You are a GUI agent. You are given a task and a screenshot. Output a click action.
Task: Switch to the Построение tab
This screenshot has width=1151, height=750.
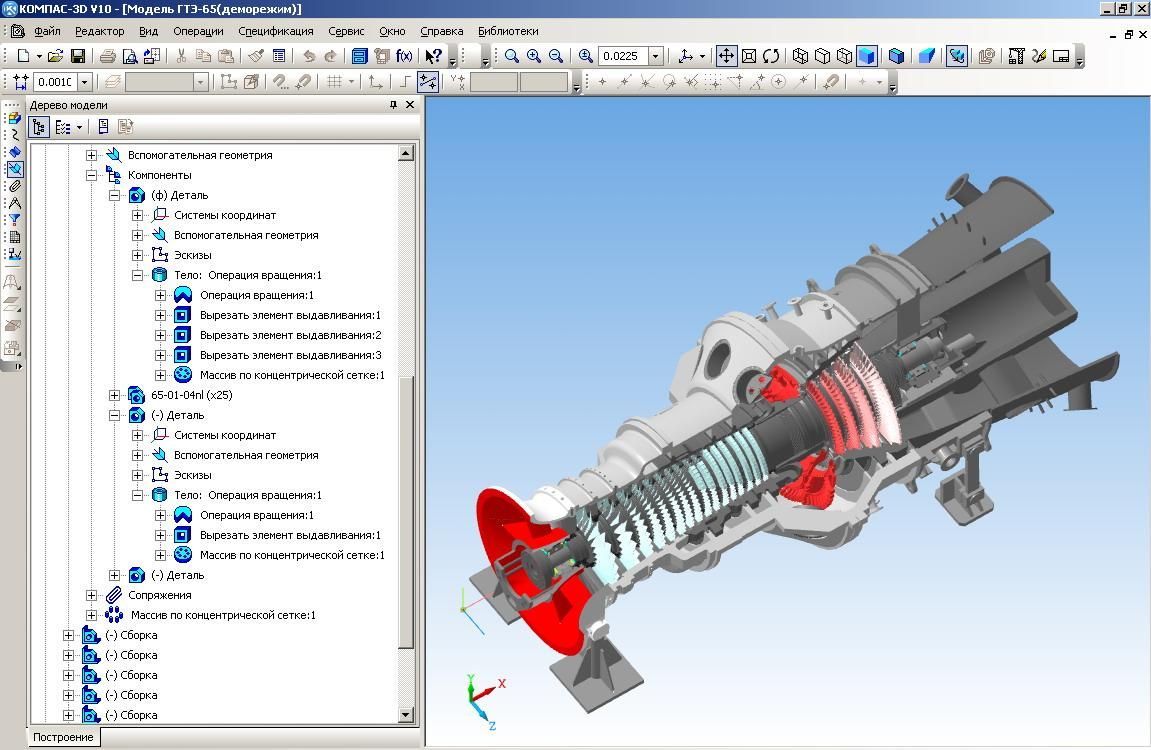pyautogui.click(x=63, y=737)
